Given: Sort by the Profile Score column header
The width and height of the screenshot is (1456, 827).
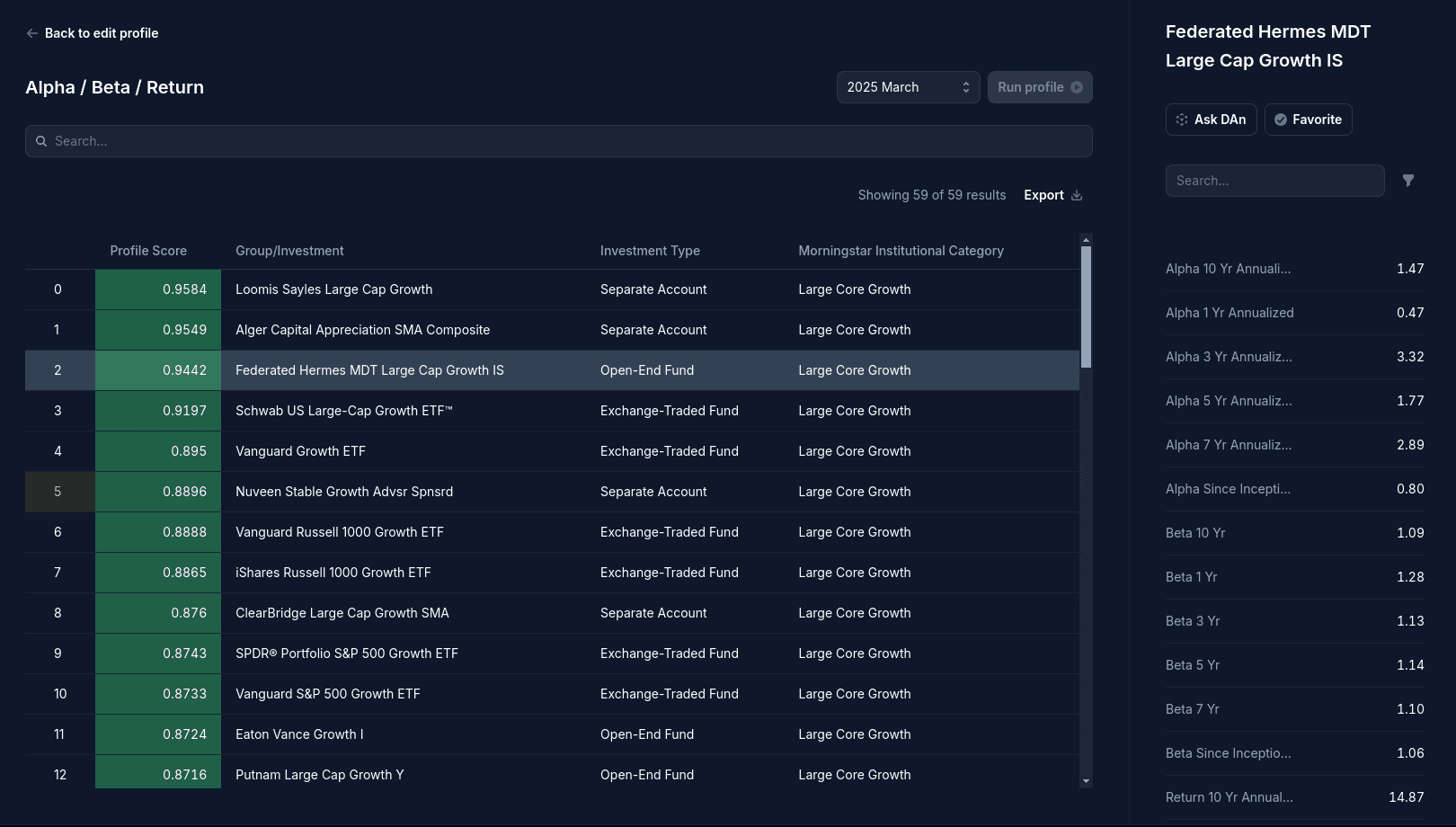Looking at the screenshot, I should pos(147,250).
